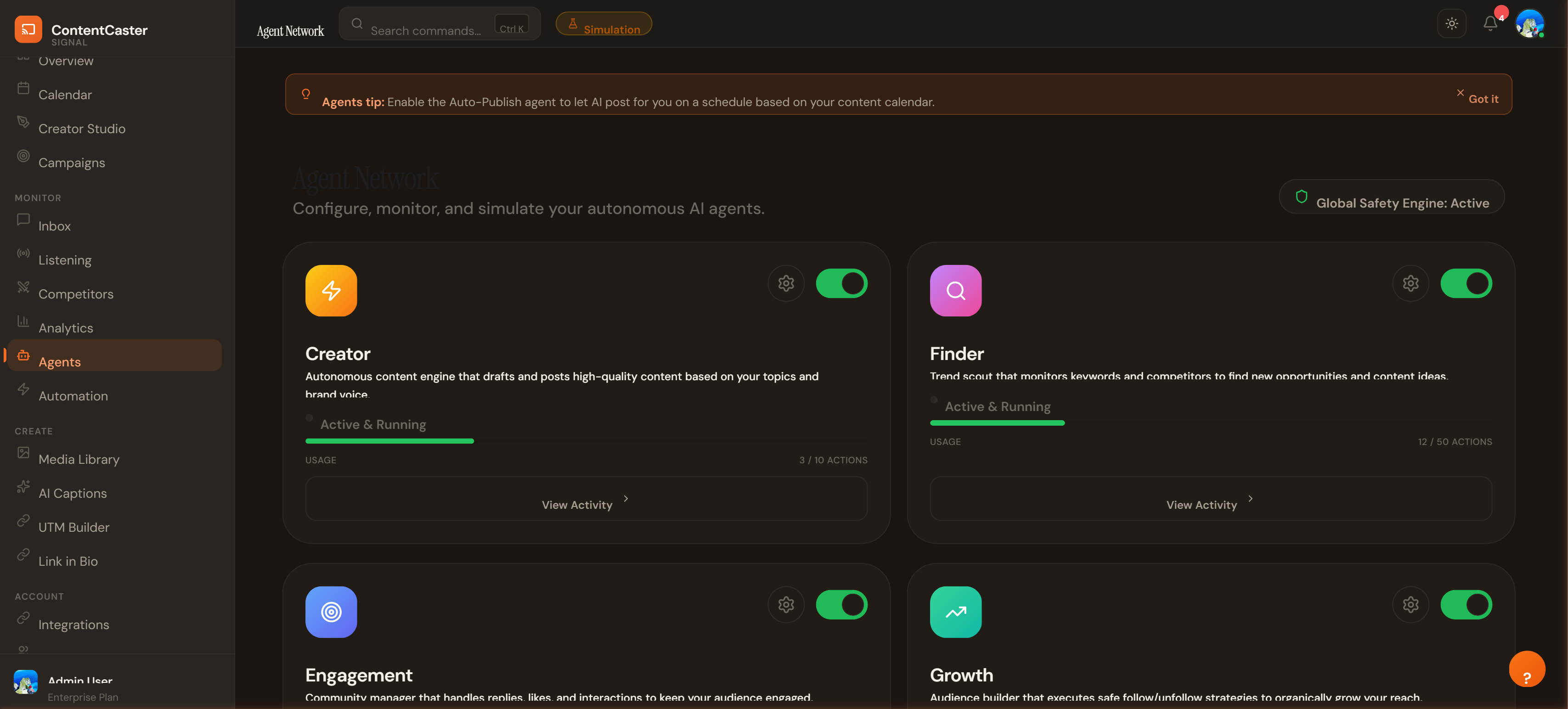Click Creator usage progress bar
This screenshot has width=1568, height=709.
point(586,441)
